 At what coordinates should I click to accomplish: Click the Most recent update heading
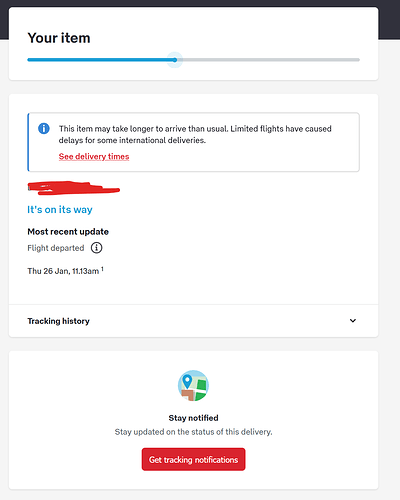click(x=68, y=232)
